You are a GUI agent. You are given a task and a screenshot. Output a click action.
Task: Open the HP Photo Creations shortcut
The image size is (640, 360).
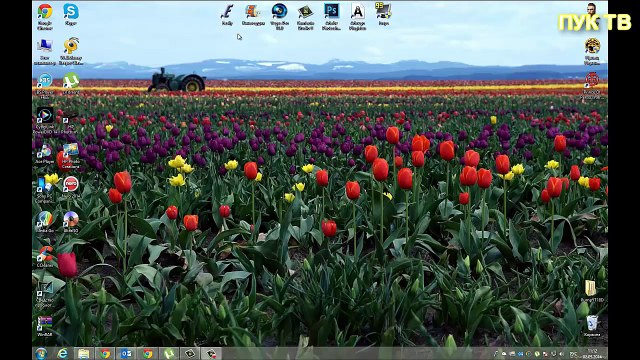tap(71, 155)
